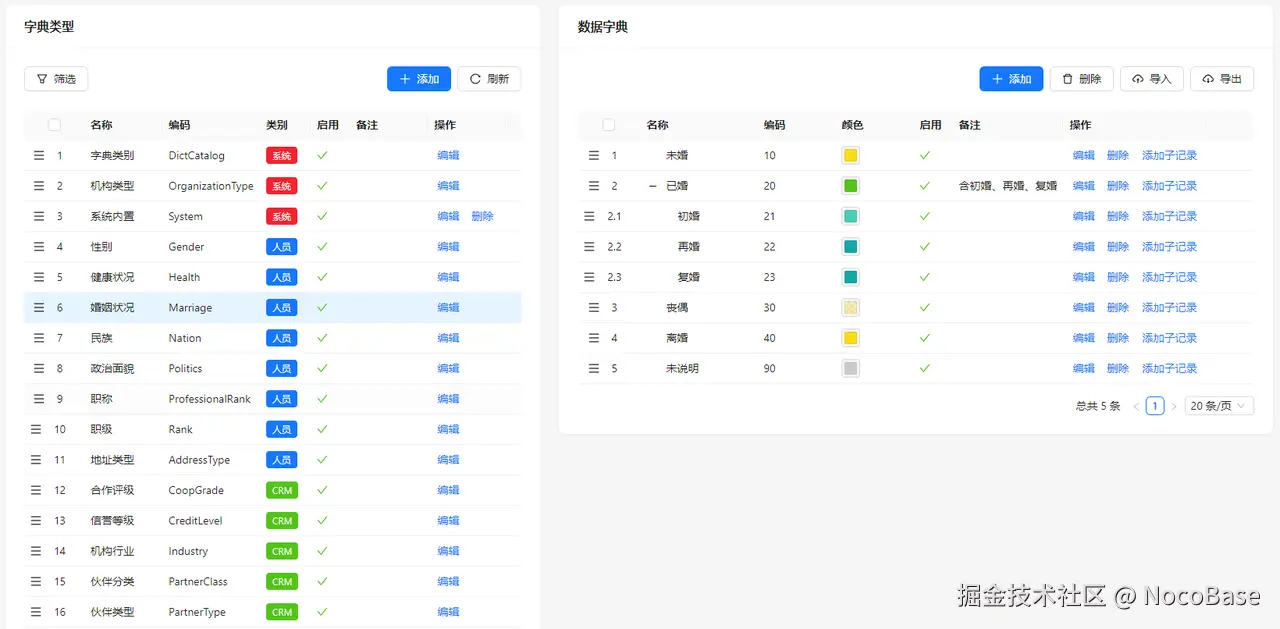The image size is (1280, 629).
Task: Click drag handle icon of 性别 row
Action: click(x=39, y=247)
